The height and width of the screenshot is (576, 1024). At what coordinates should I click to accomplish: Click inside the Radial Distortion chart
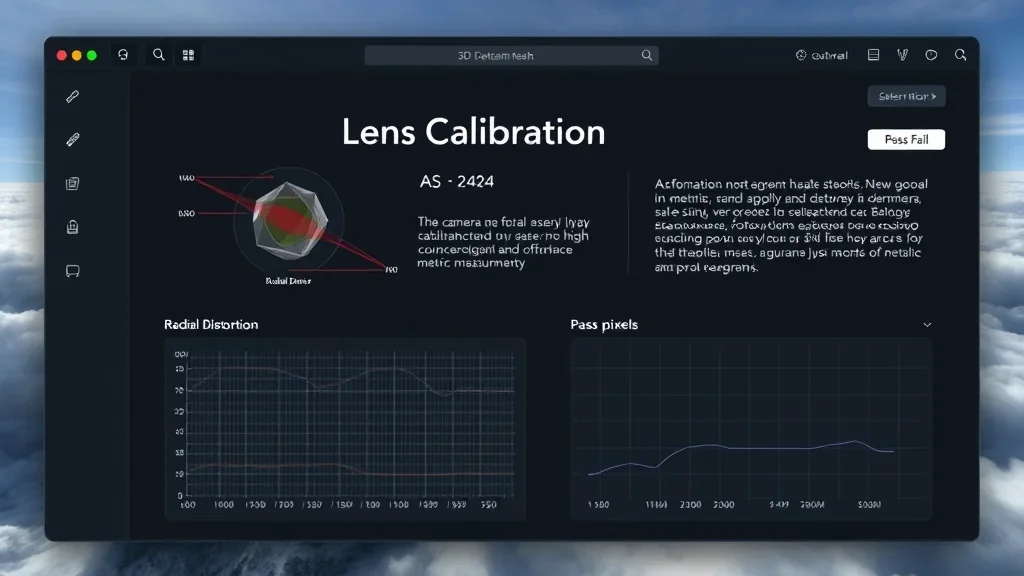click(x=345, y=428)
